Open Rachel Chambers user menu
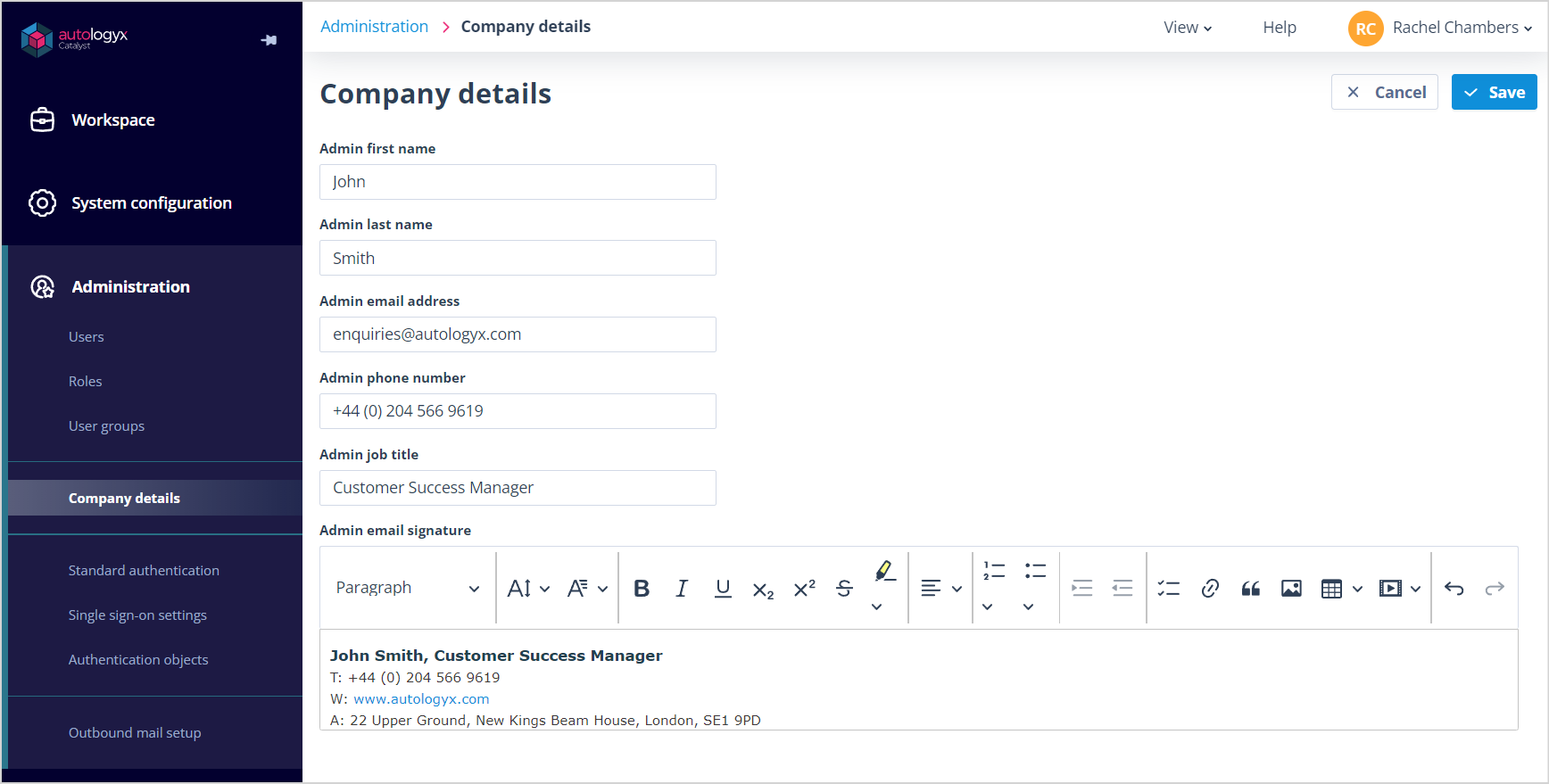 [1462, 28]
